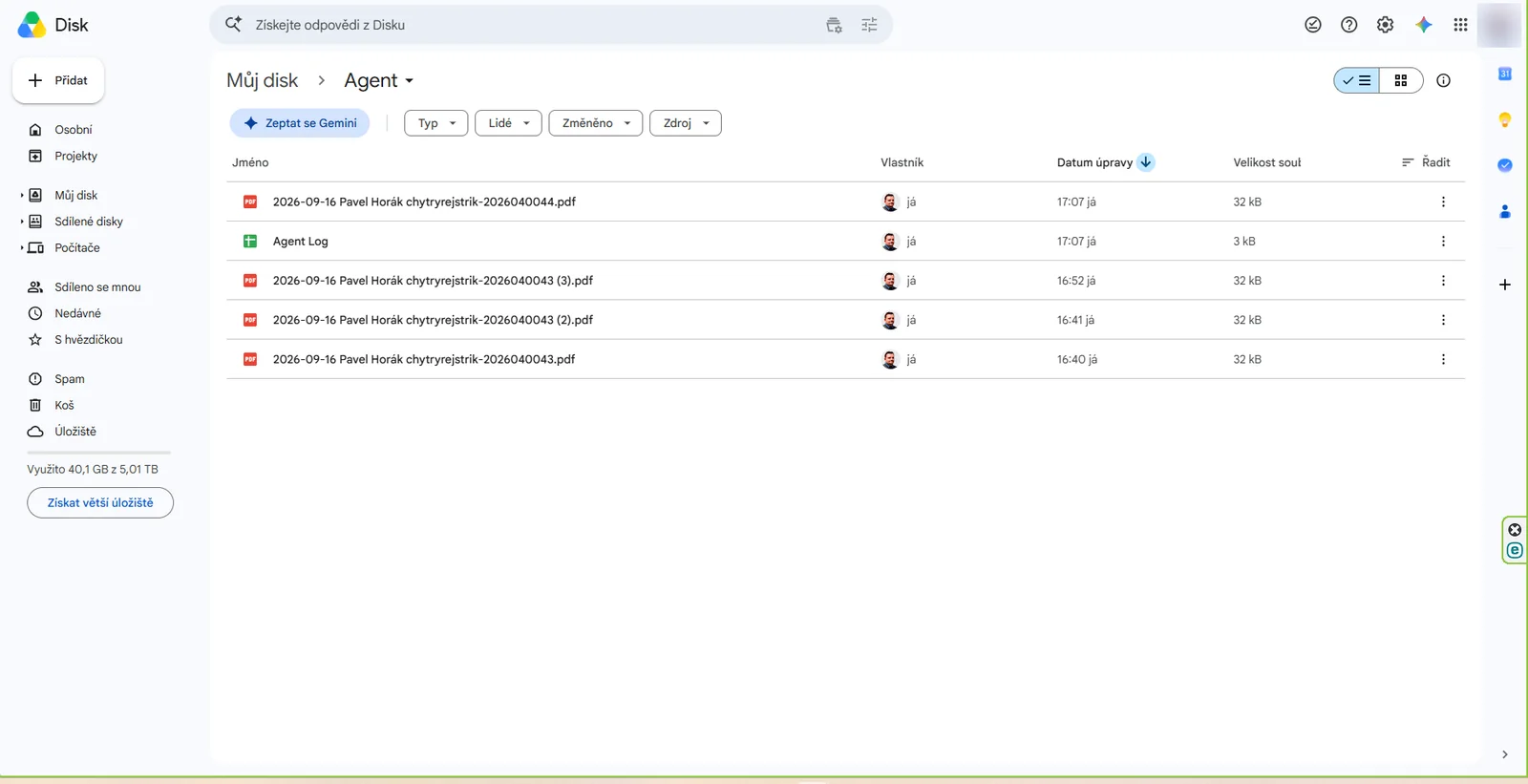Open advanced search filter options icon
1528x784 pixels.
[x=869, y=25]
